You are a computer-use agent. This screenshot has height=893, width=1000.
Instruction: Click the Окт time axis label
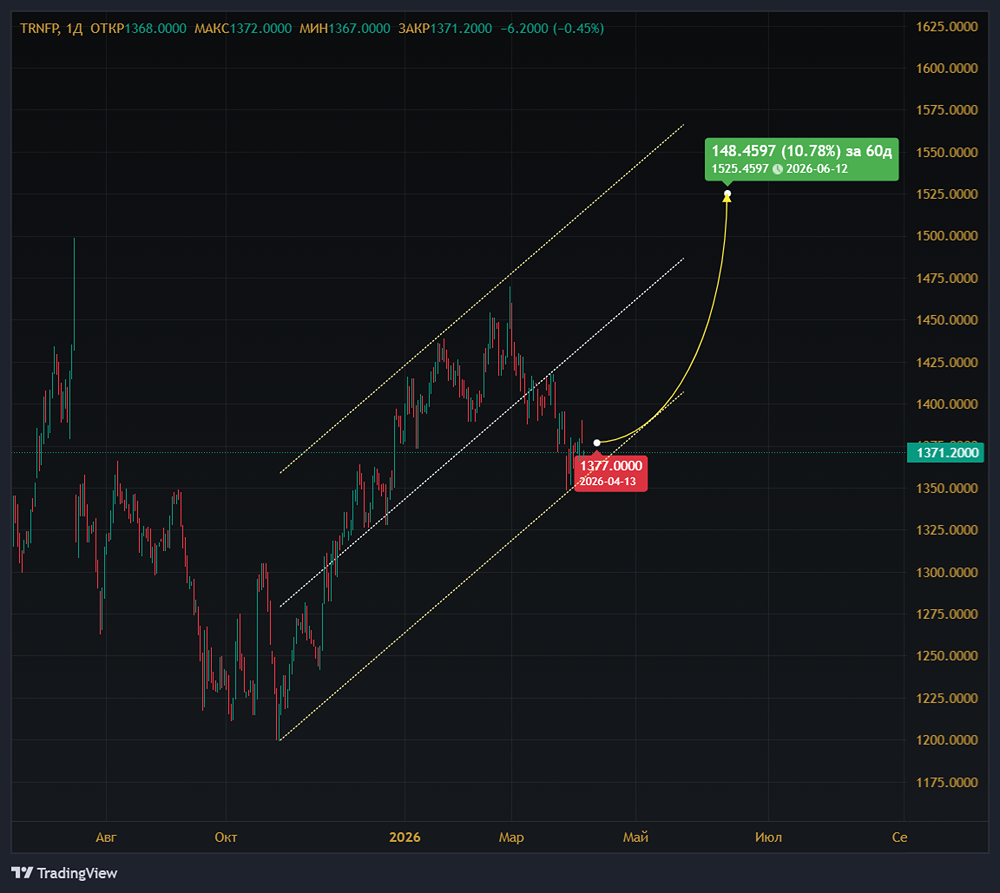pos(226,838)
